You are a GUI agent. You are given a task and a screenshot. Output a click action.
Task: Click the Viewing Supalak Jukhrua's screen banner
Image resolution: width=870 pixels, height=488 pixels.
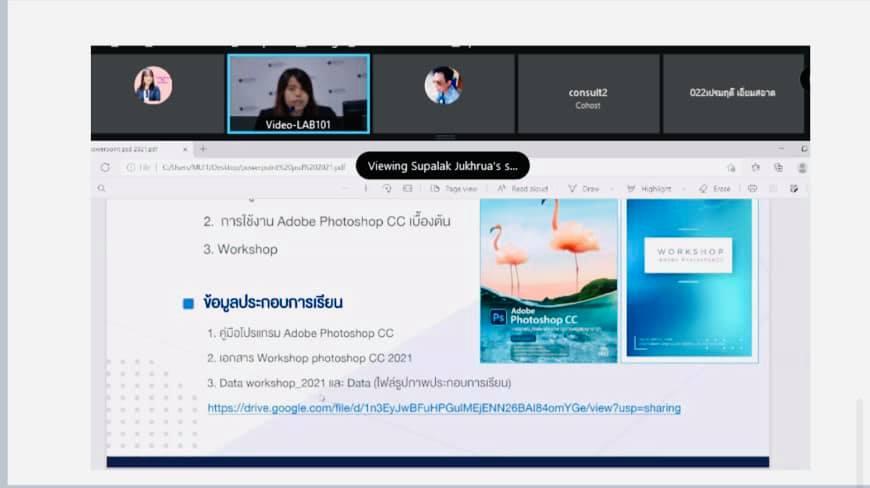pyautogui.click(x=443, y=166)
